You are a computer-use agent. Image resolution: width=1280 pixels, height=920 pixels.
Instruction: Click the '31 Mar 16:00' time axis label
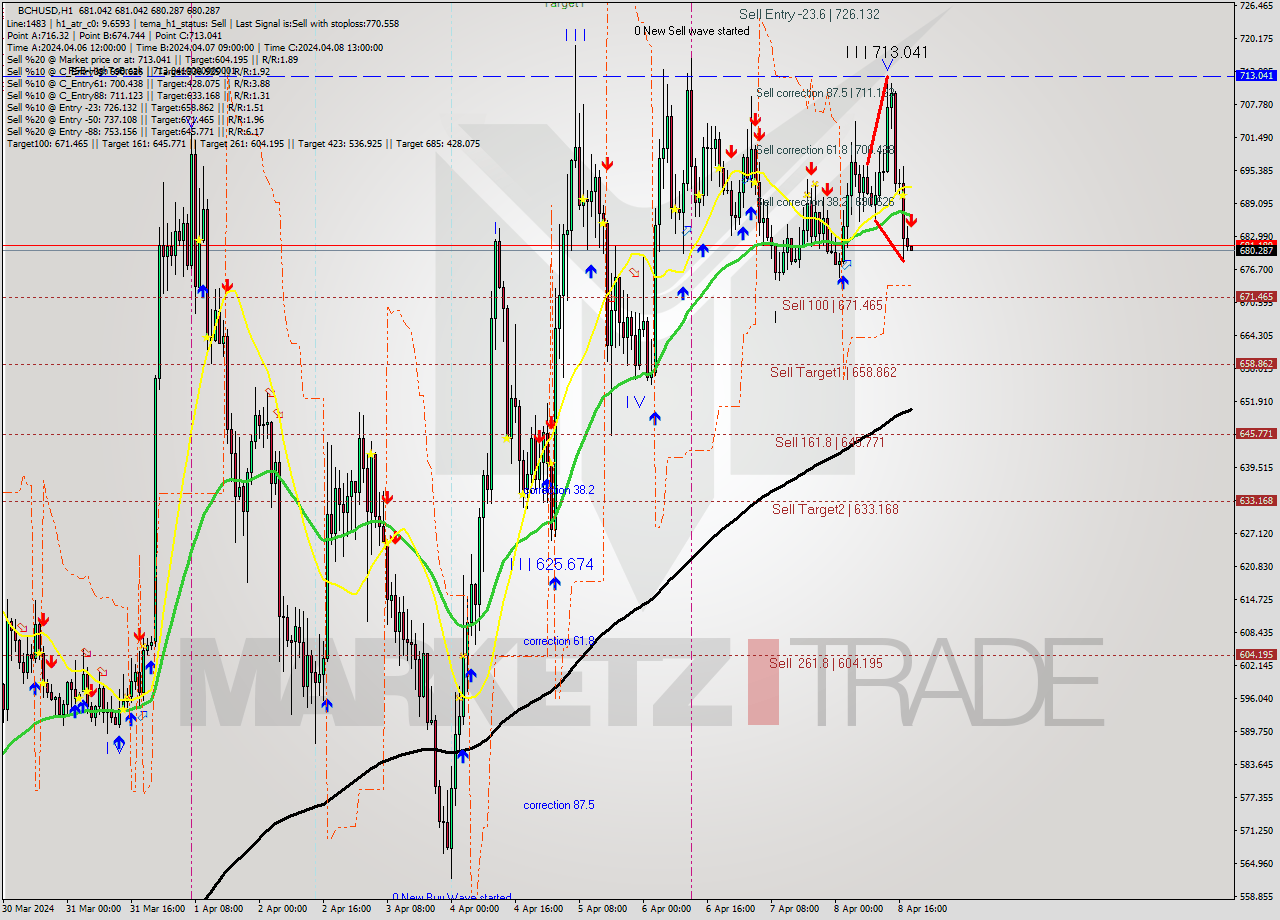click(x=160, y=909)
